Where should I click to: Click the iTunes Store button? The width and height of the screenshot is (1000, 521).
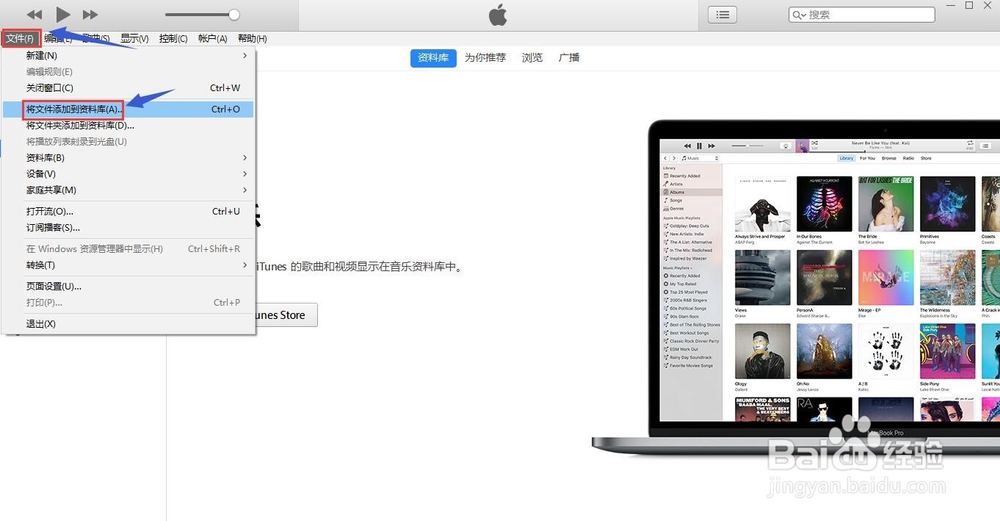pyautogui.click(x=286, y=315)
